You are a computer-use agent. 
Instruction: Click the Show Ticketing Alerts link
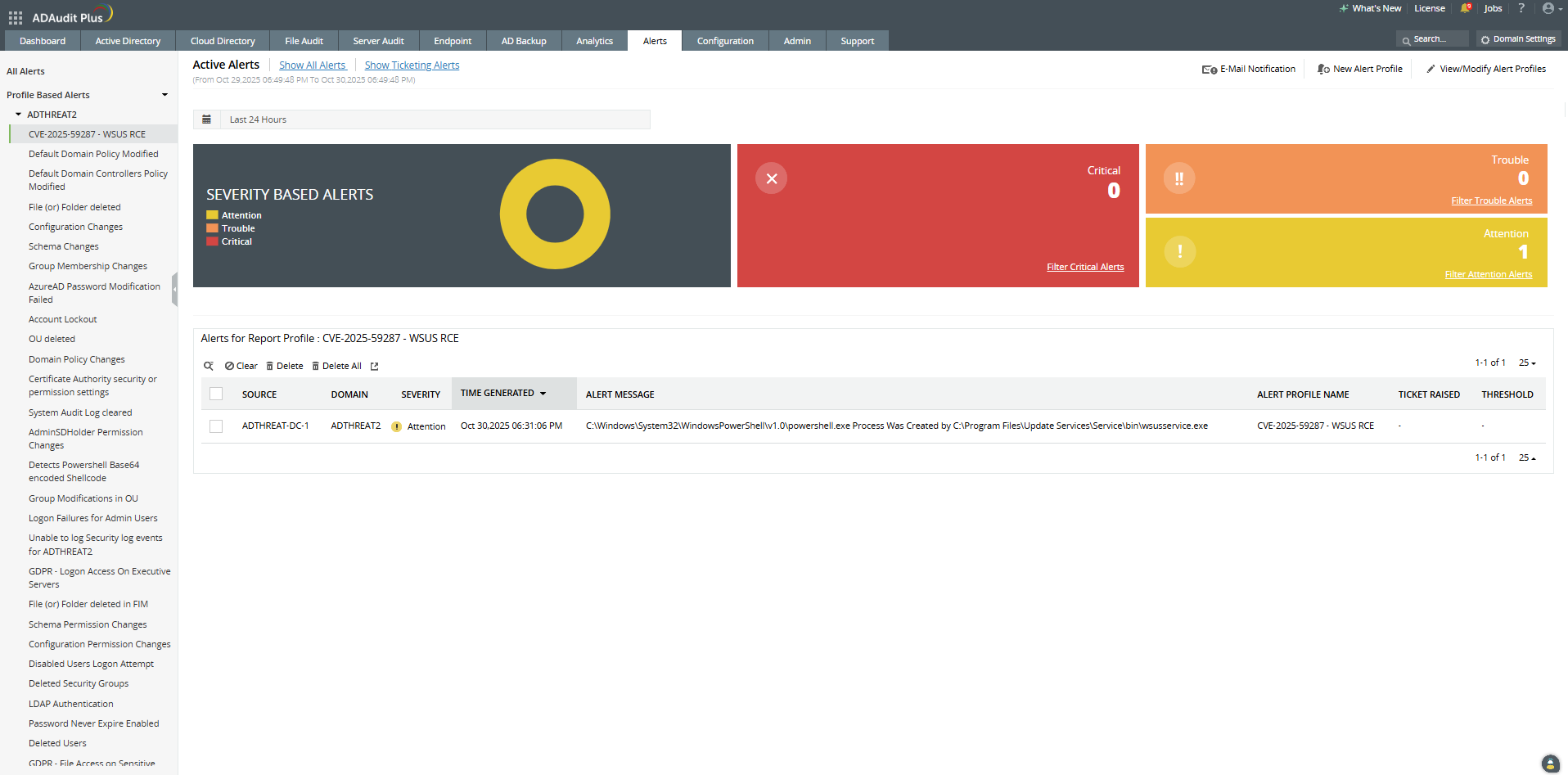pos(412,65)
